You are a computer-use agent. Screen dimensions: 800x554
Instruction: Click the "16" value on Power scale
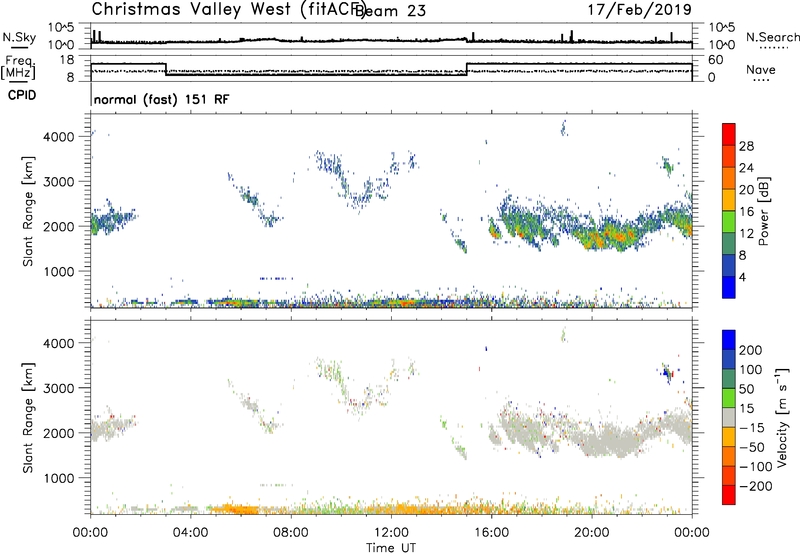pos(746,212)
